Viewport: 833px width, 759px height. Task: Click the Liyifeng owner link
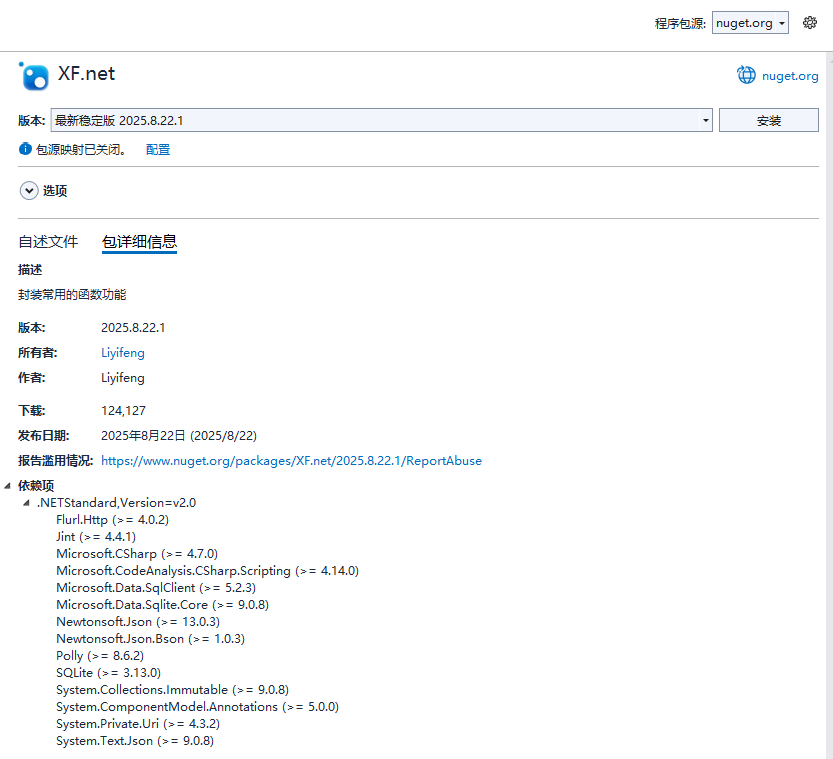tap(122, 352)
